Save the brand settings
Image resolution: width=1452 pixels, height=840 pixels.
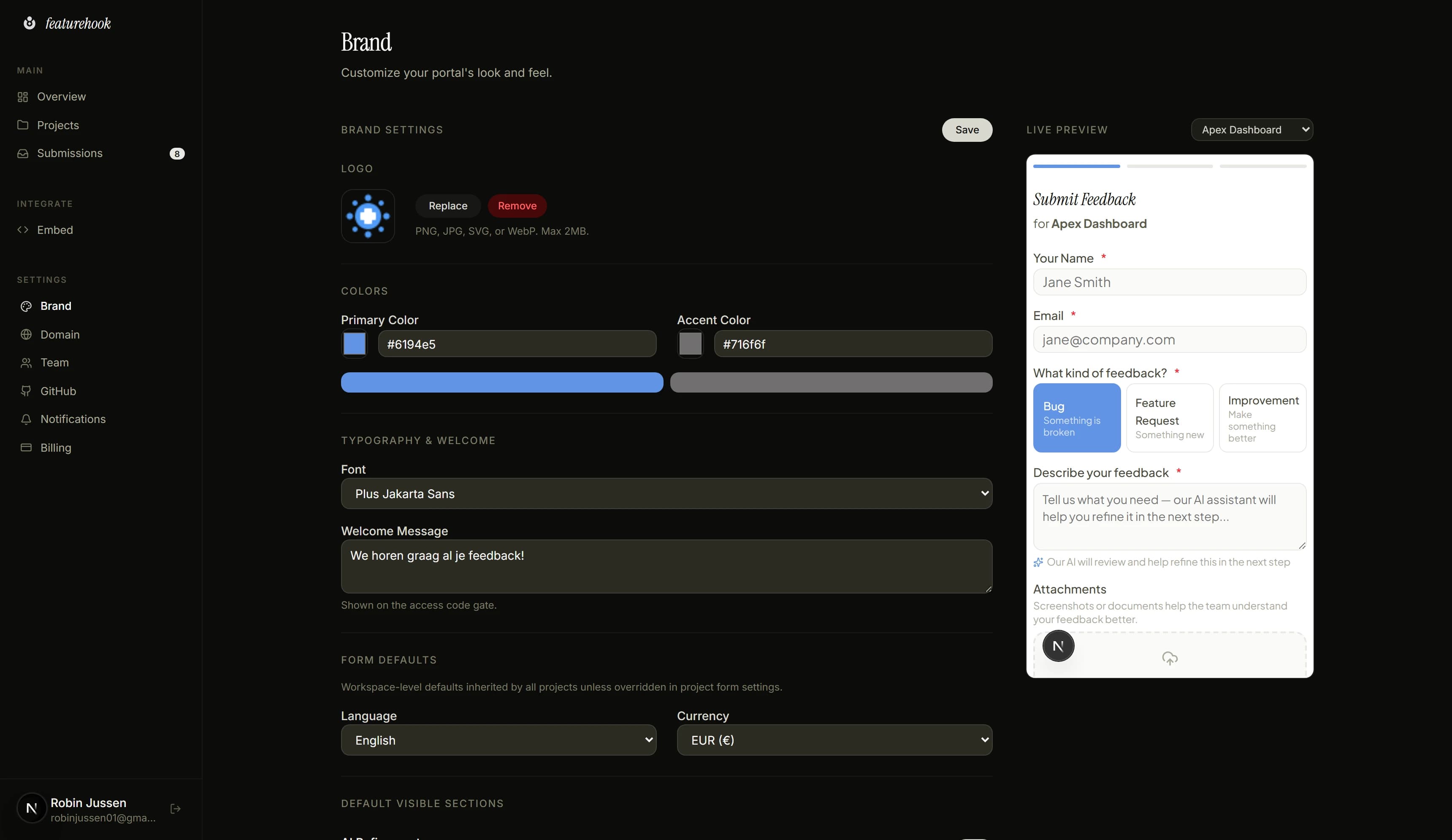[x=966, y=130]
